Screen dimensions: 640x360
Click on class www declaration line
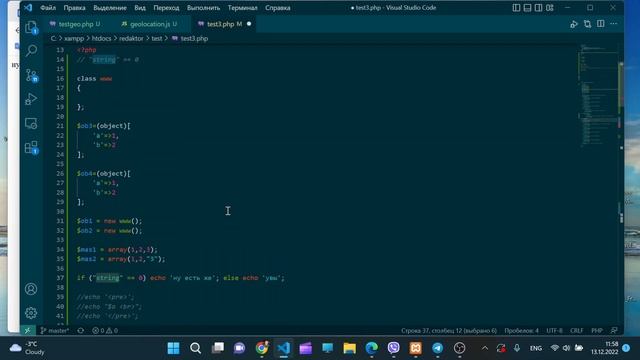(x=94, y=78)
